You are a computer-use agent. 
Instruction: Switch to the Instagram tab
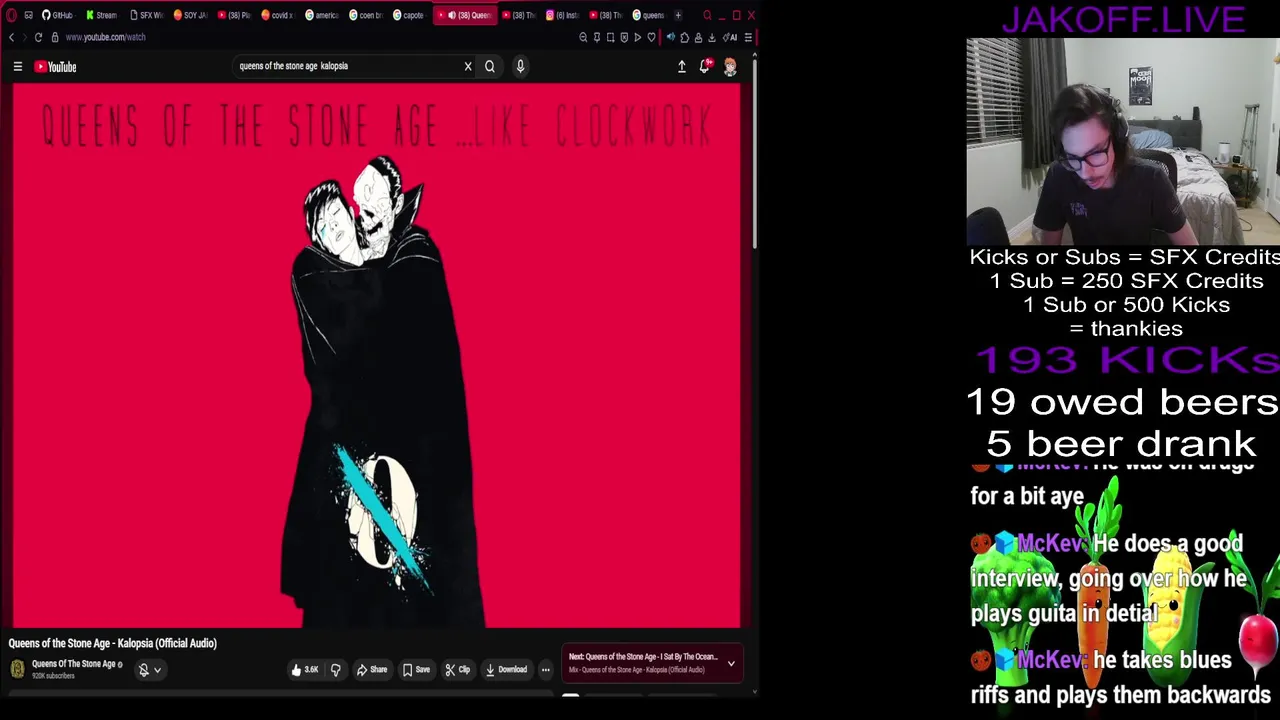coord(564,15)
